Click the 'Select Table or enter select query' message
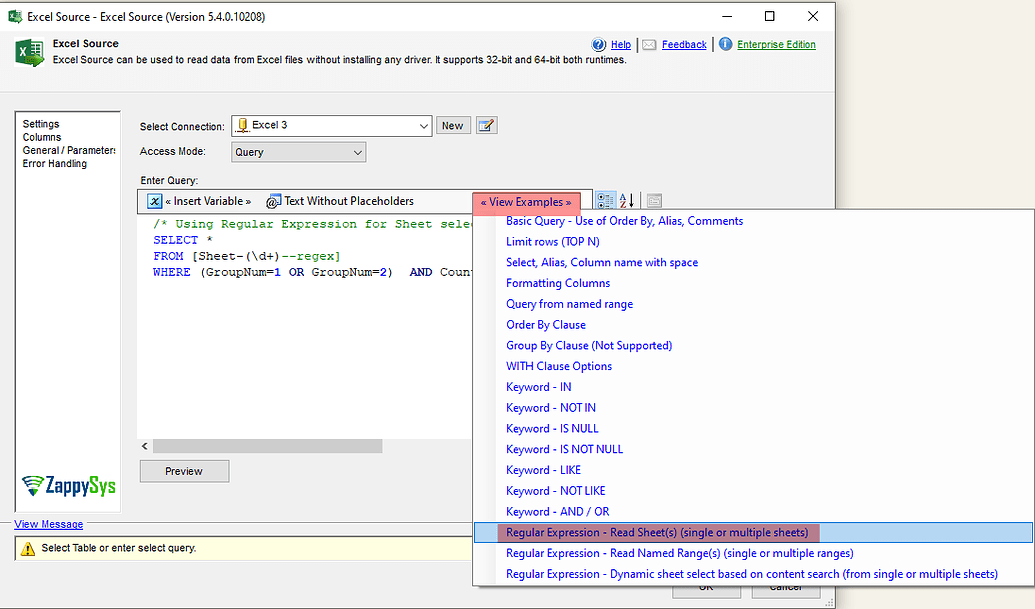 (119, 548)
